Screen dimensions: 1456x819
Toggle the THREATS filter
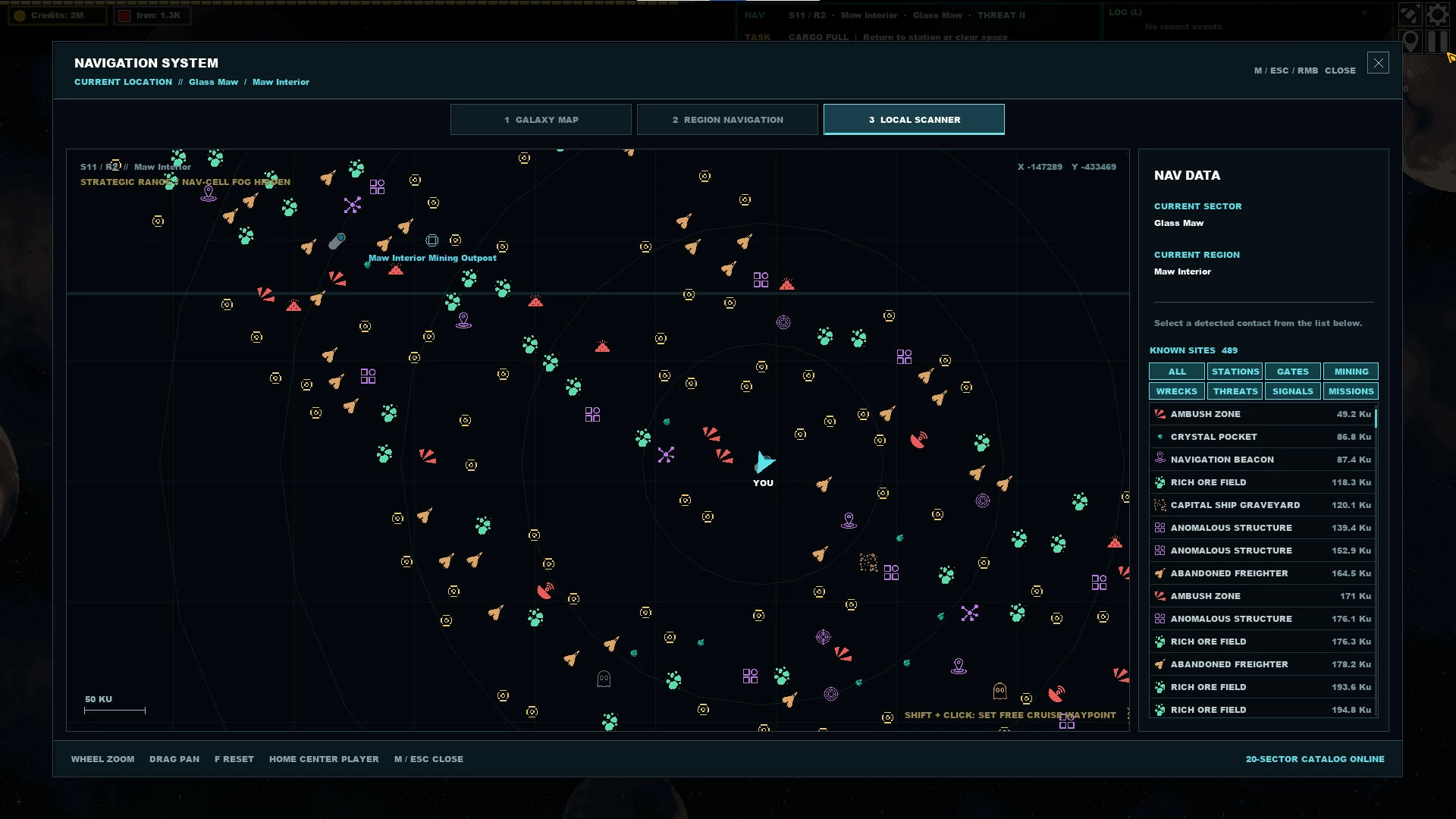[x=1235, y=391]
